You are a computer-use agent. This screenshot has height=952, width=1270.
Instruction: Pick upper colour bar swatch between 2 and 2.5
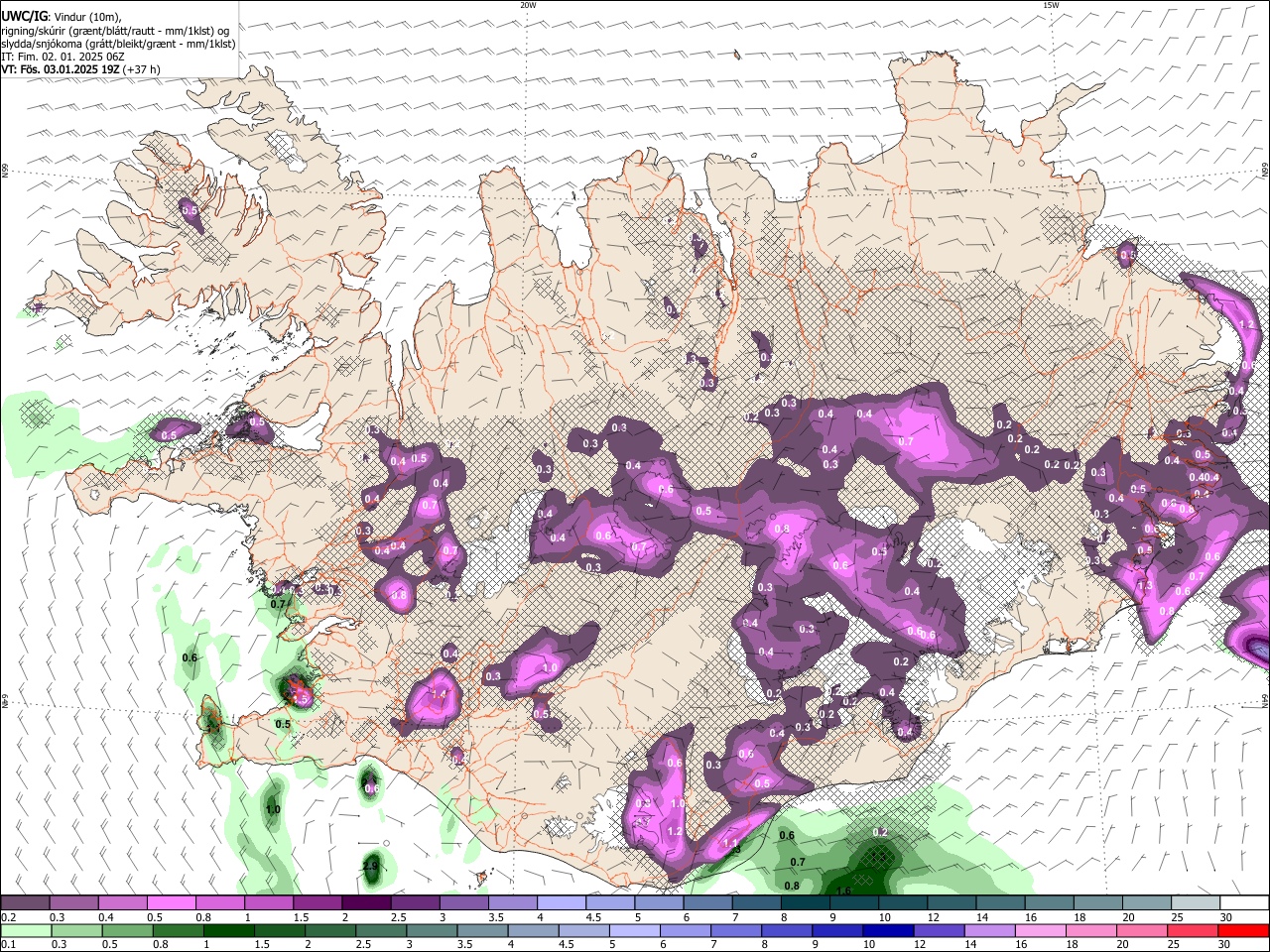click(x=366, y=903)
